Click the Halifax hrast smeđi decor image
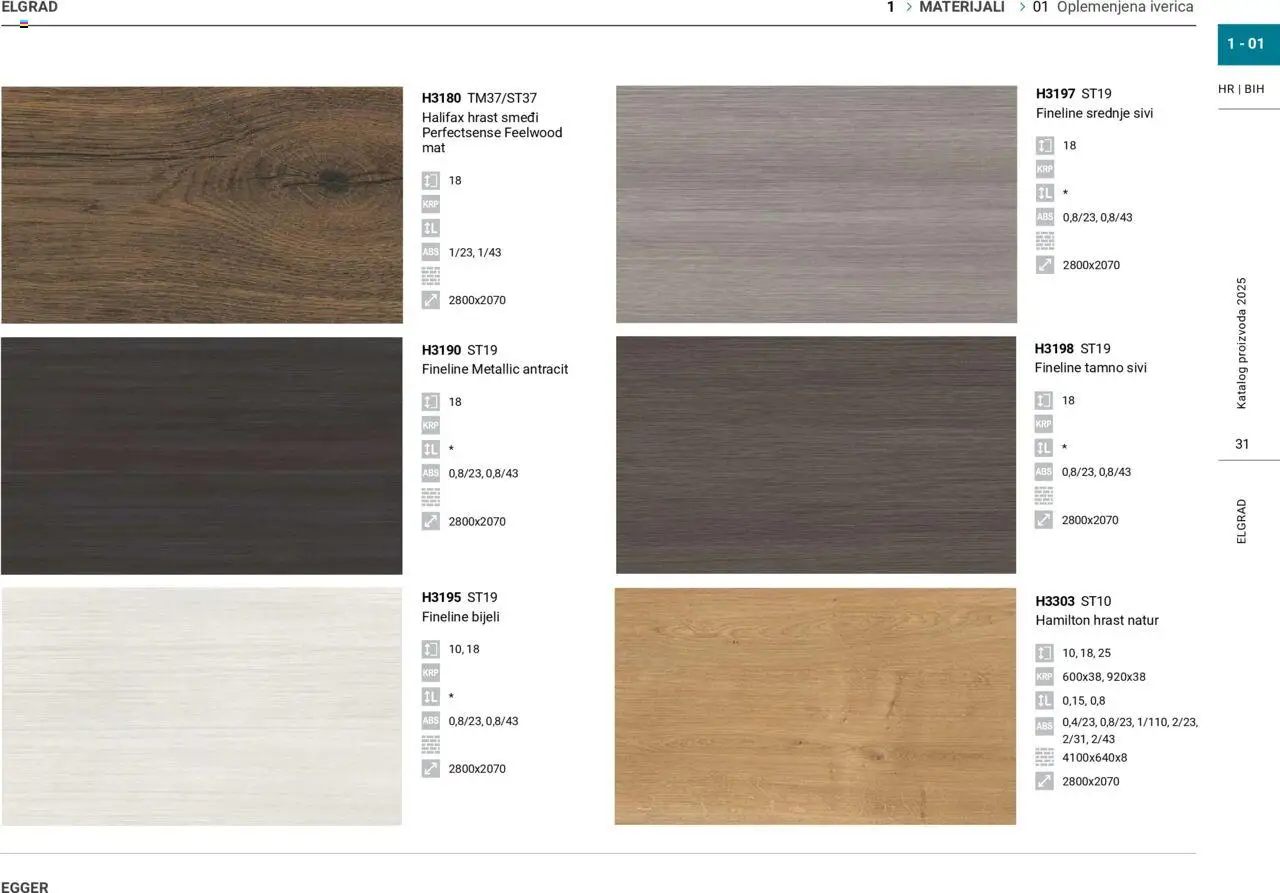The image size is (1280, 893). click(x=201, y=205)
